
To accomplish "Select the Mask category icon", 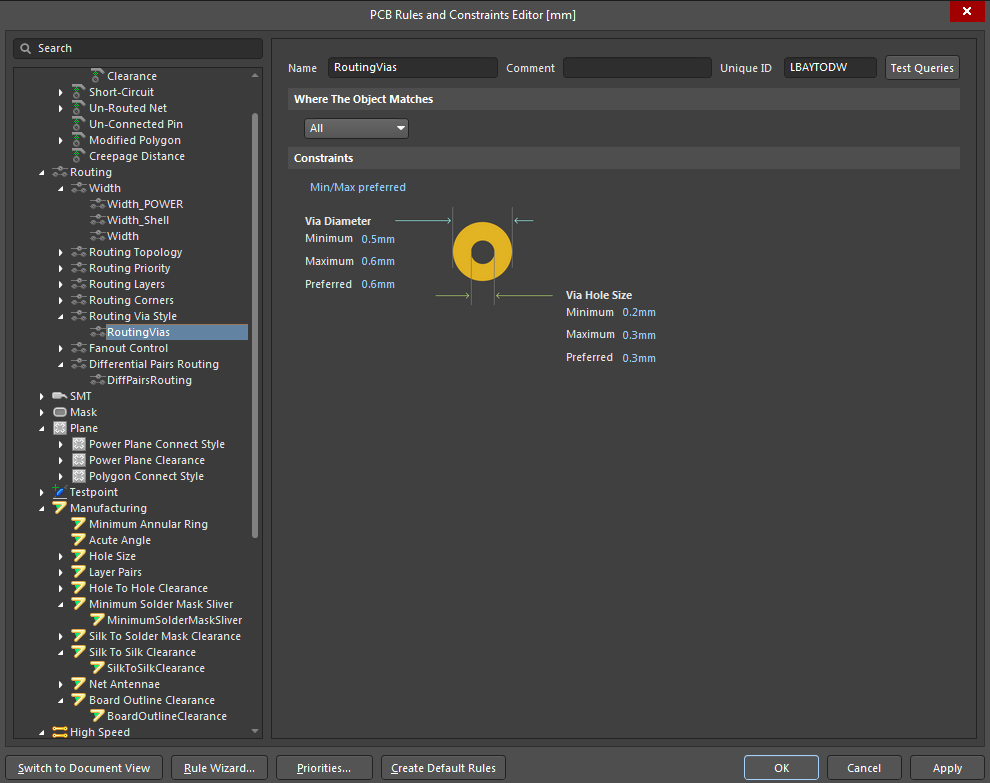I will (60, 412).
